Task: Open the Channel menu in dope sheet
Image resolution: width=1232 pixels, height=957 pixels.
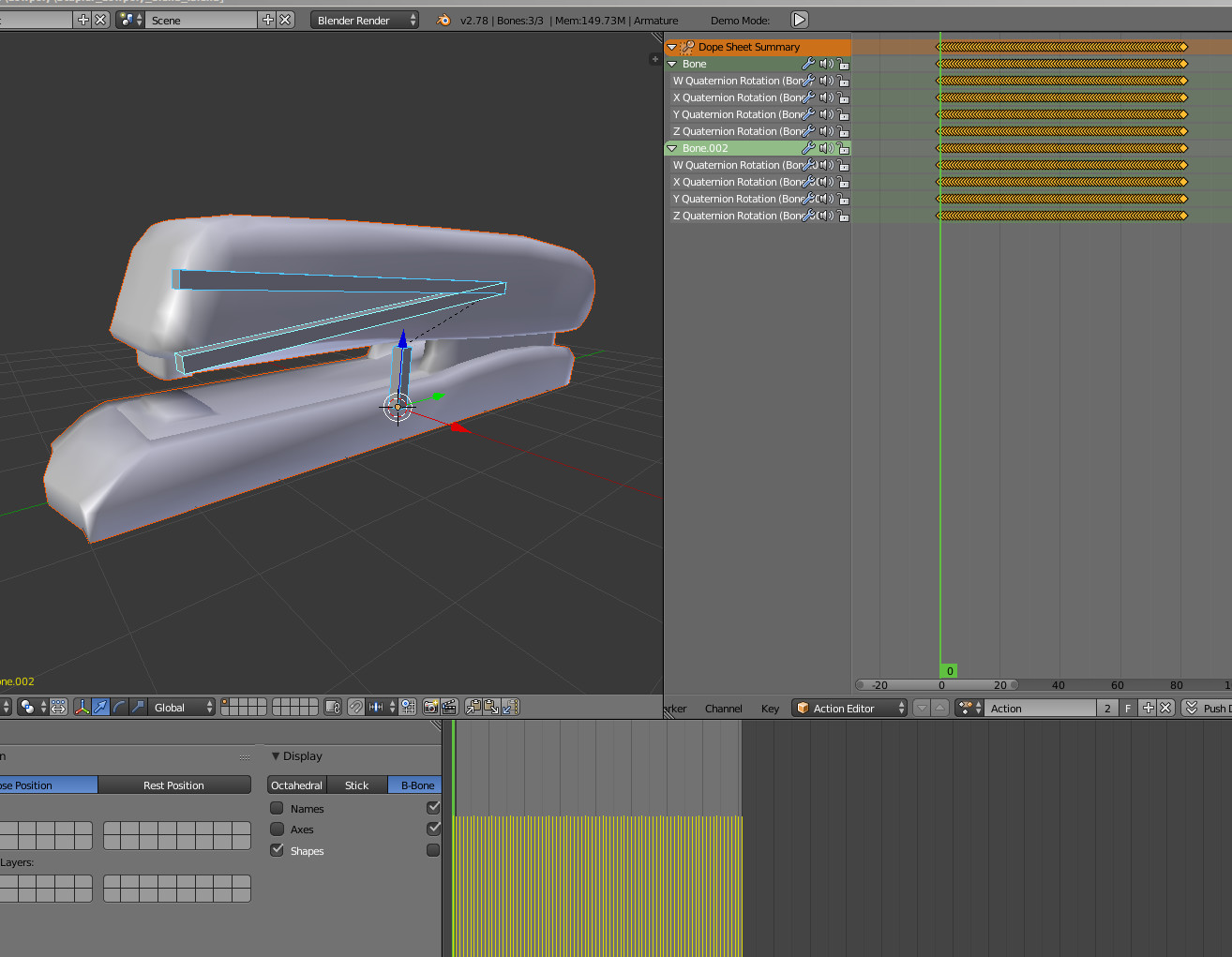Action: [723, 709]
